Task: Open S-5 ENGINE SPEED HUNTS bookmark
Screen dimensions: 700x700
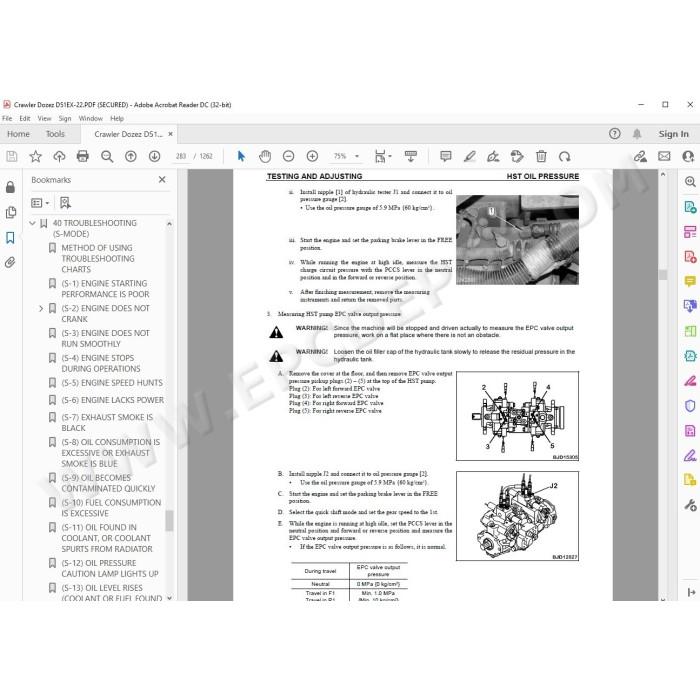Action: 112,383
